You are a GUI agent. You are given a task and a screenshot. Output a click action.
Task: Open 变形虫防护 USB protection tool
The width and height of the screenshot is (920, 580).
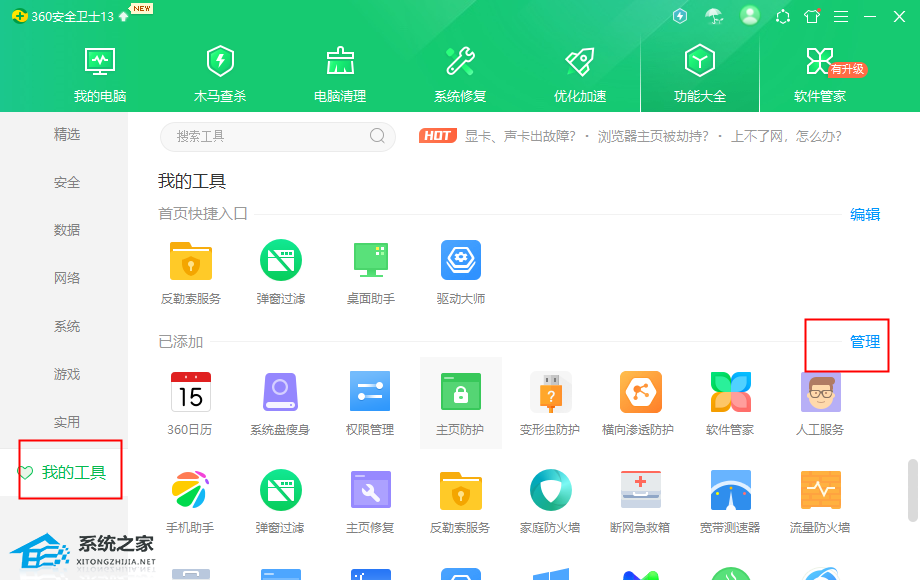pyautogui.click(x=550, y=392)
